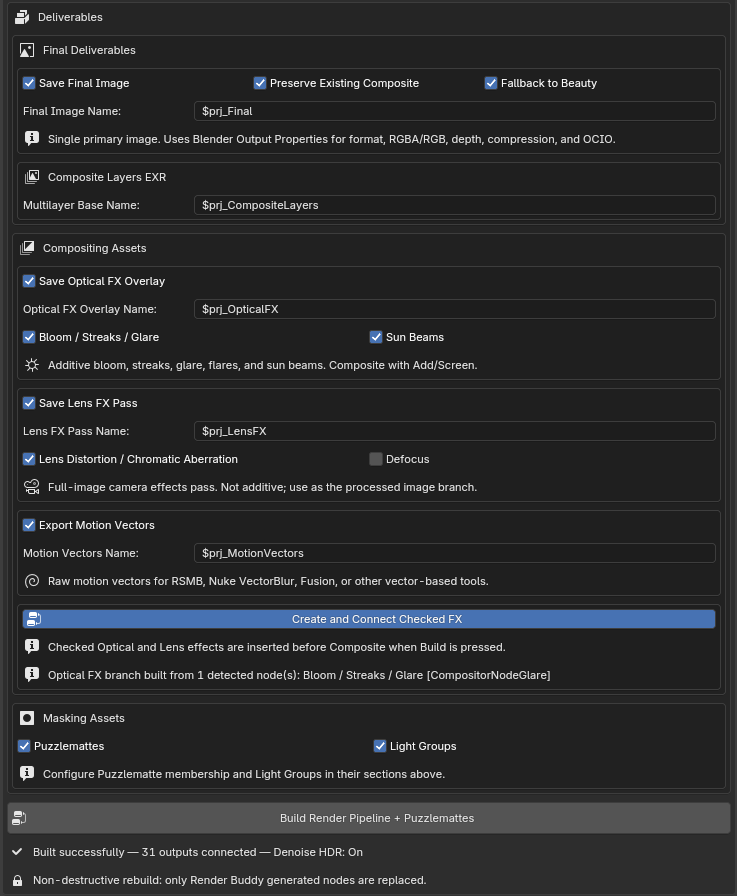Enable the Defocus checkbox

click(x=376, y=459)
